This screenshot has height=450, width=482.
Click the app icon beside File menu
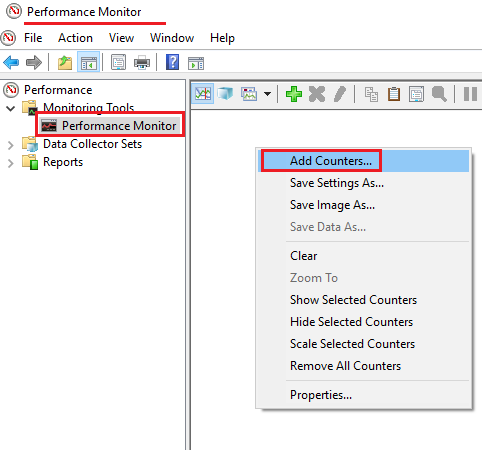click(x=8, y=38)
